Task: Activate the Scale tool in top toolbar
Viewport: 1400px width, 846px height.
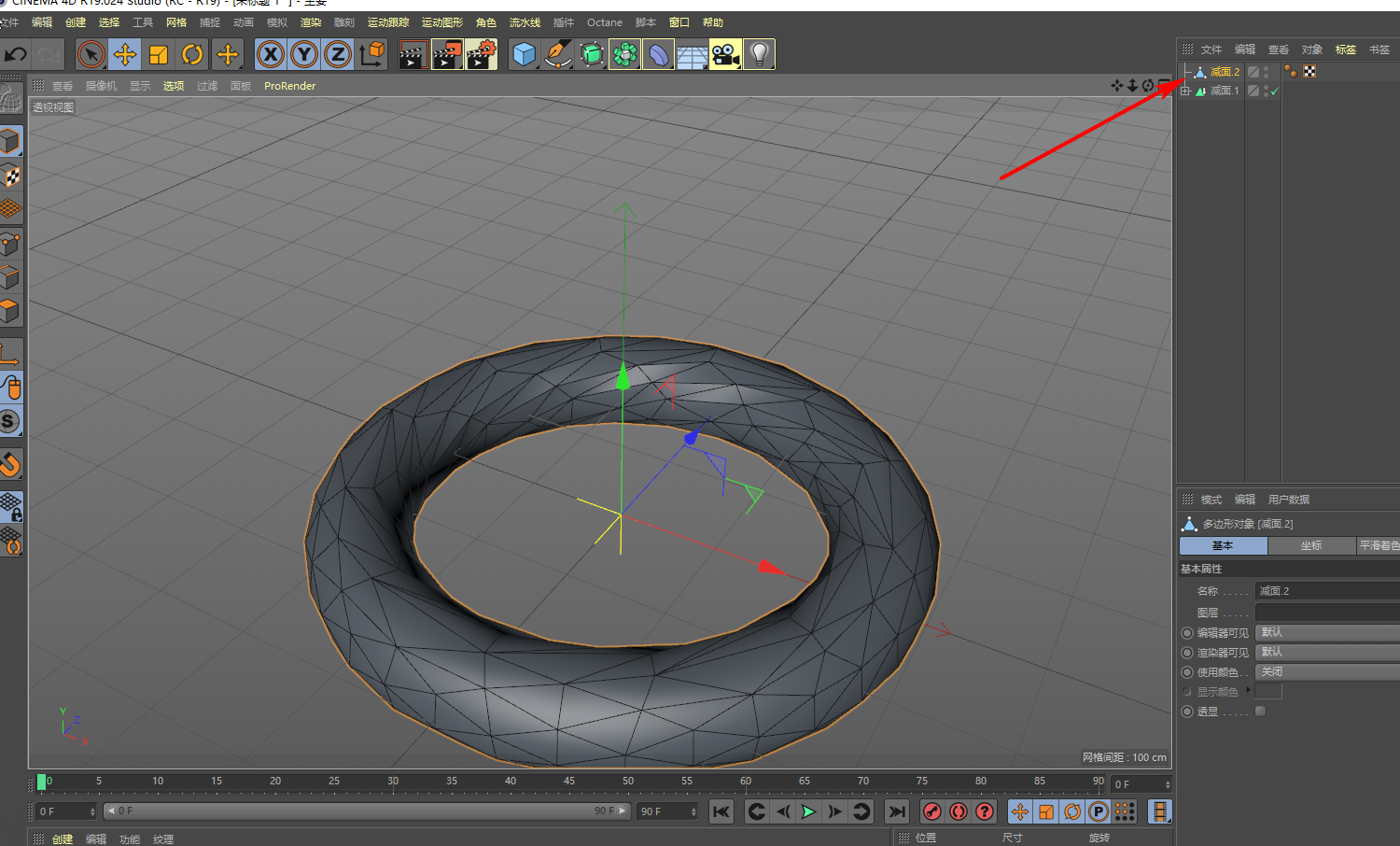Action: tap(159, 55)
